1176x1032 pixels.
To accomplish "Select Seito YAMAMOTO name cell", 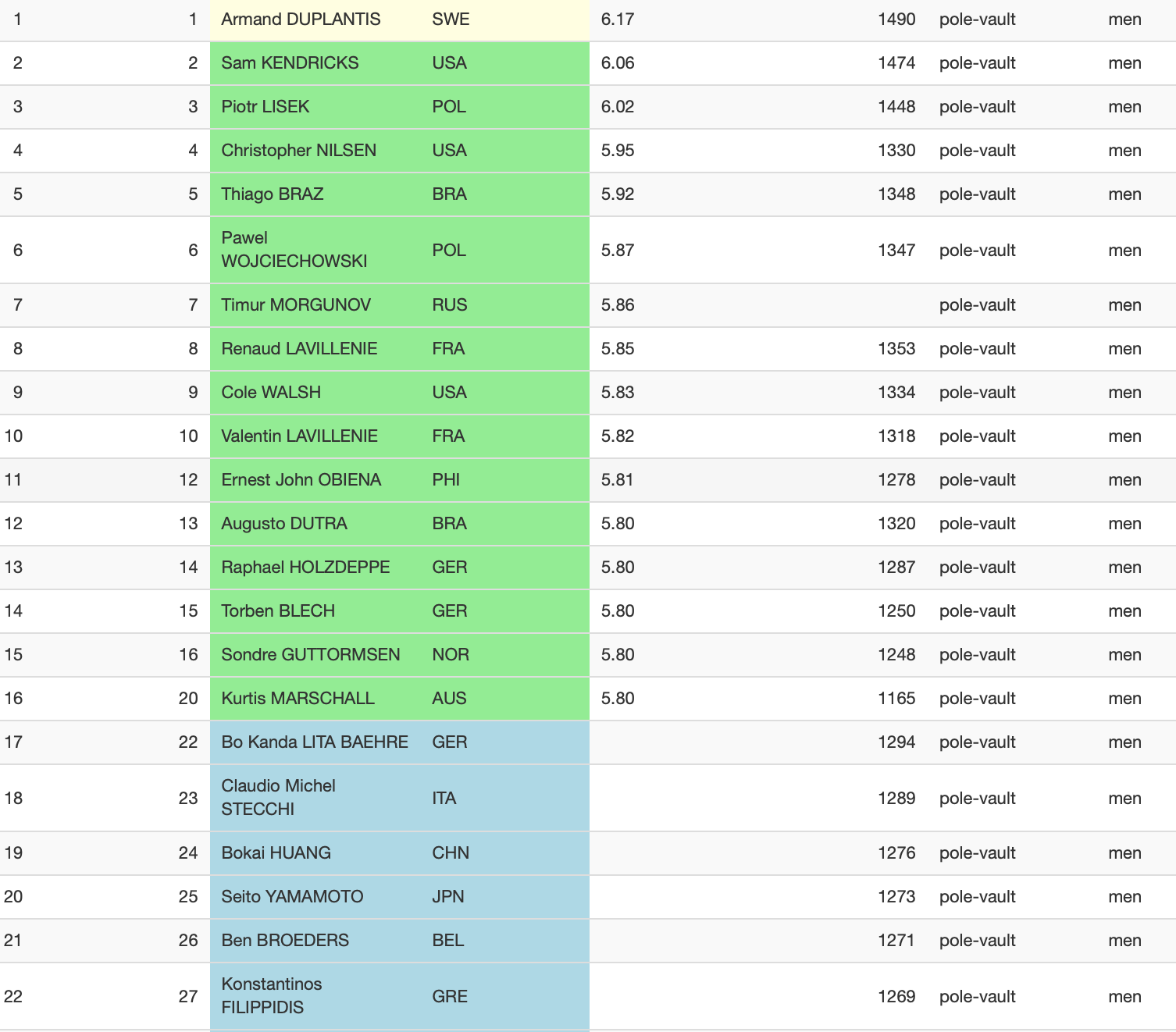I will coord(292,897).
